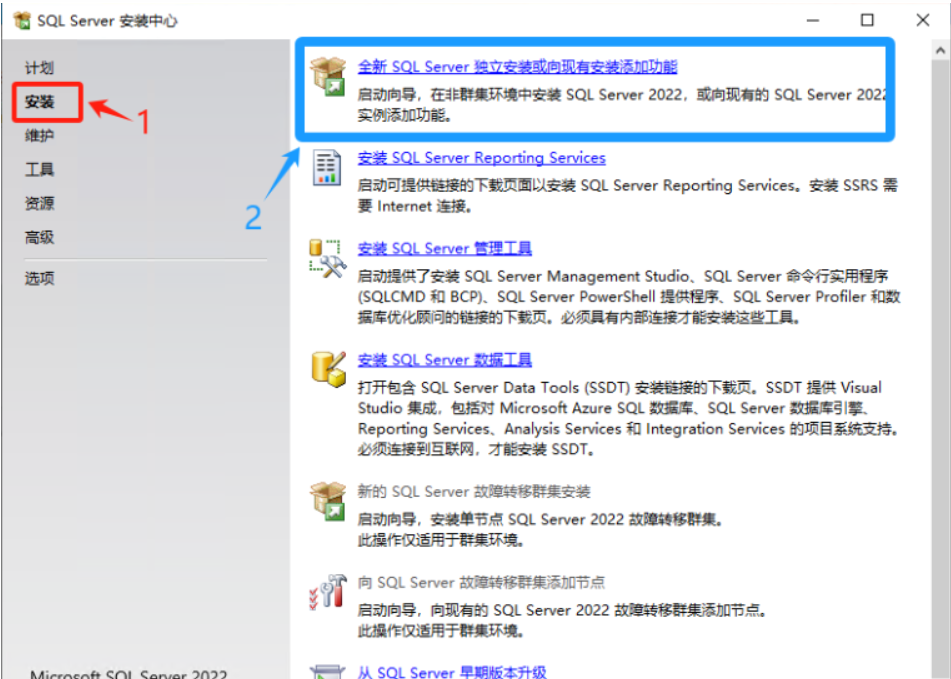Click the description mentioning SSRS 需要 Internet 连接
This screenshot has height=679, width=951.
coord(628,195)
